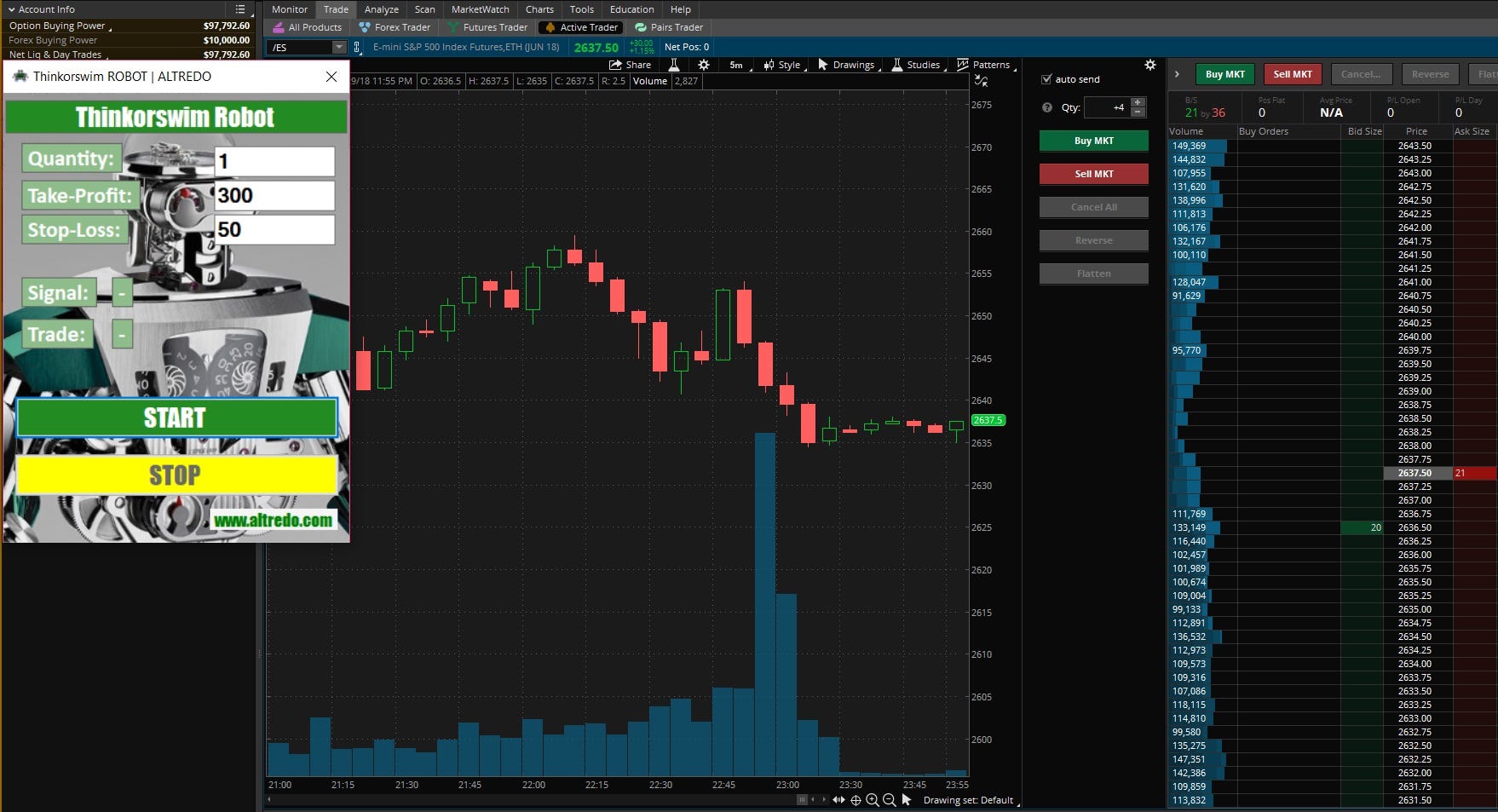Open the Scan tab
1498x812 pixels.
click(424, 9)
